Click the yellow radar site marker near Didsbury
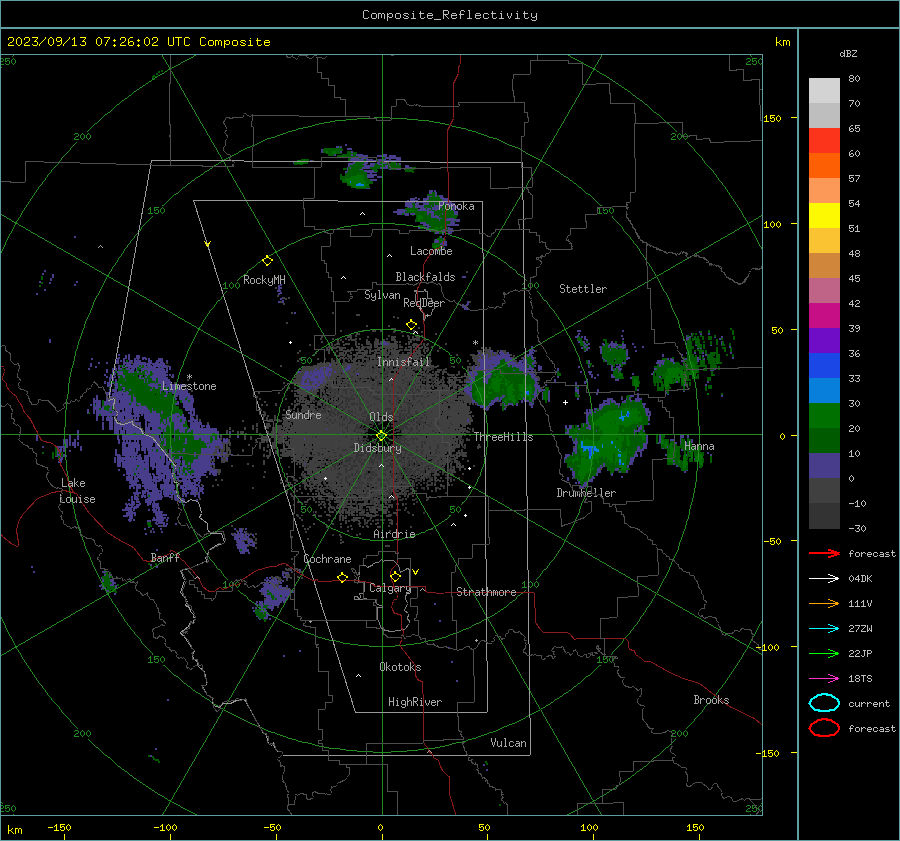 [382, 436]
